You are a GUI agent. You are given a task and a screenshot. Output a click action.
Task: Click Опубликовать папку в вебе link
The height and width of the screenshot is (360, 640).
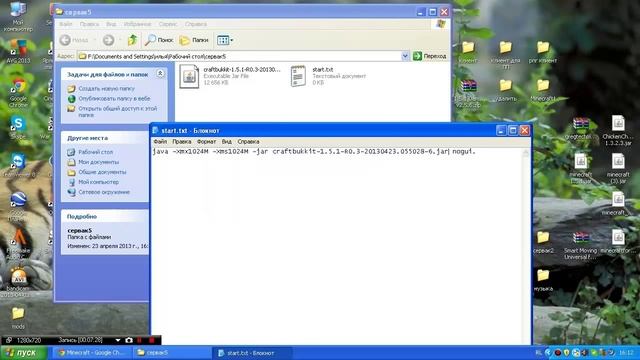(114, 99)
